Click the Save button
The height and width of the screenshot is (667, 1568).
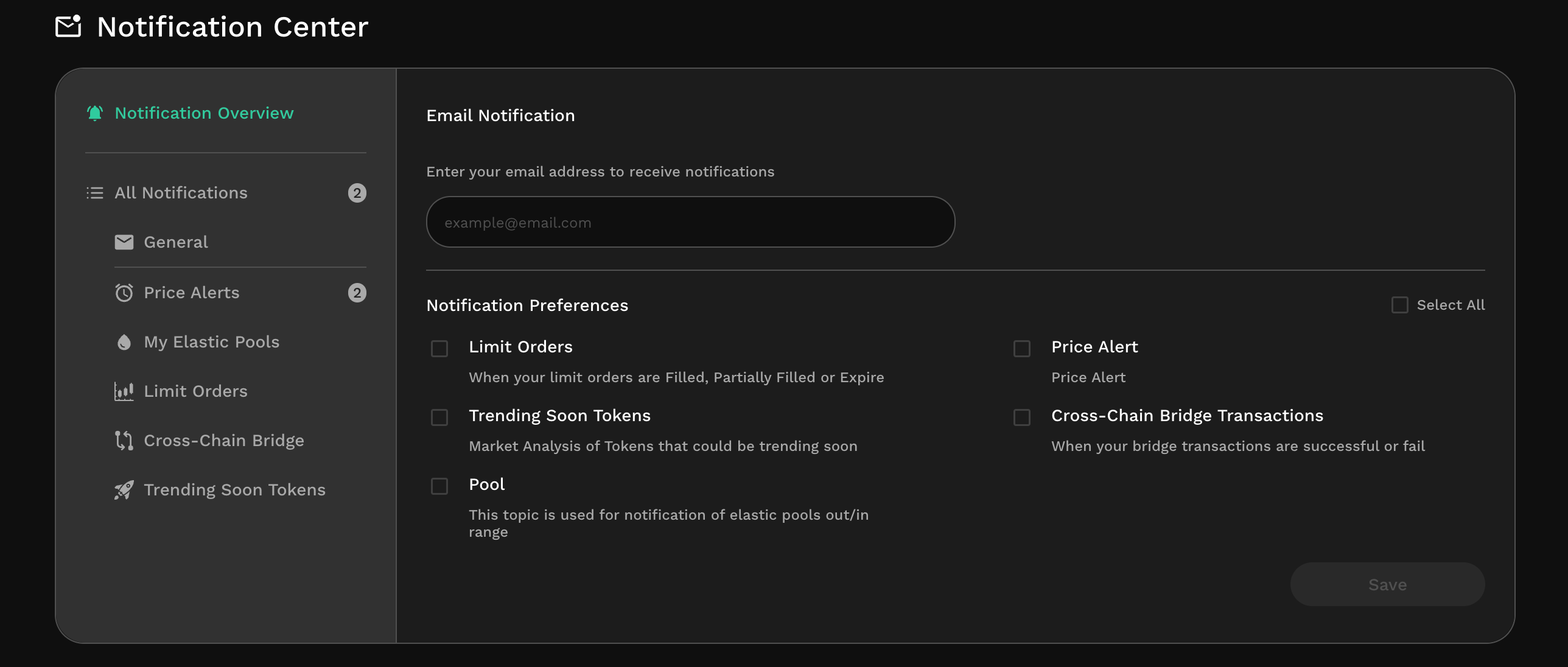(x=1387, y=584)
